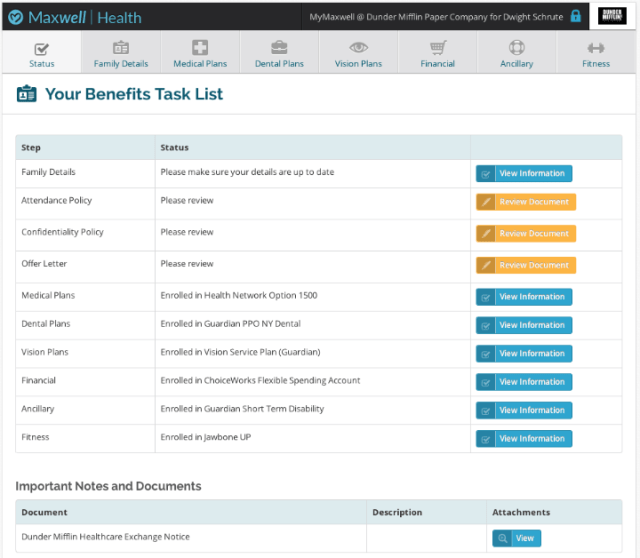The width and height of the screenshot is (640, 558).
Task: Open the Financial tab
Action: pos(438,53)
